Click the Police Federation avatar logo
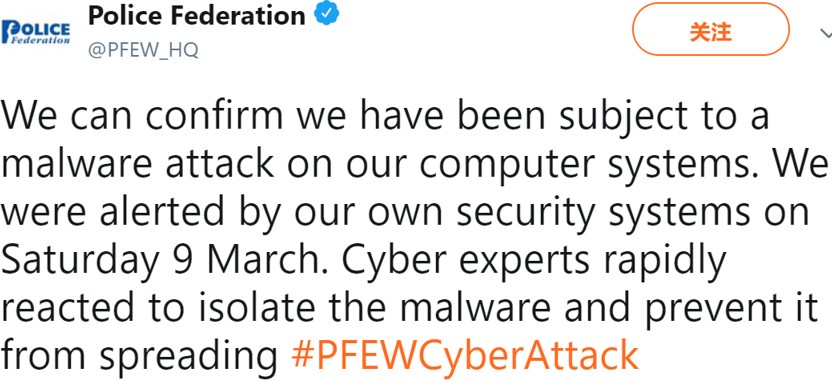The image size is (832, 381). [x=36, y=32]
